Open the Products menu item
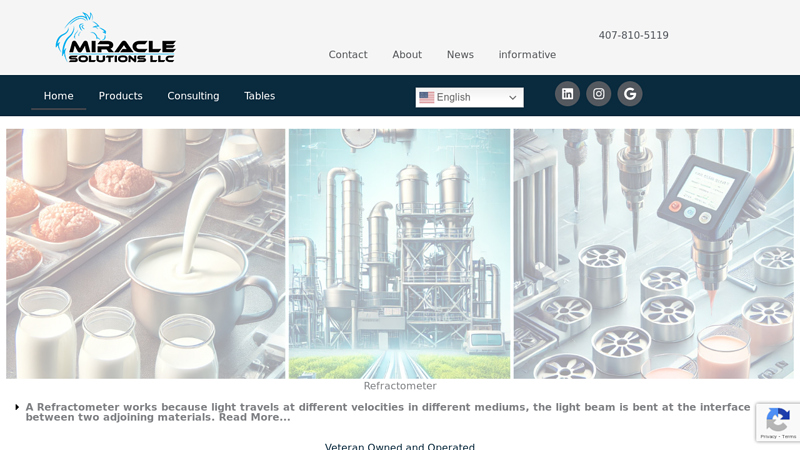This screenshot has width=800, height=450. [x=120, y=96]
